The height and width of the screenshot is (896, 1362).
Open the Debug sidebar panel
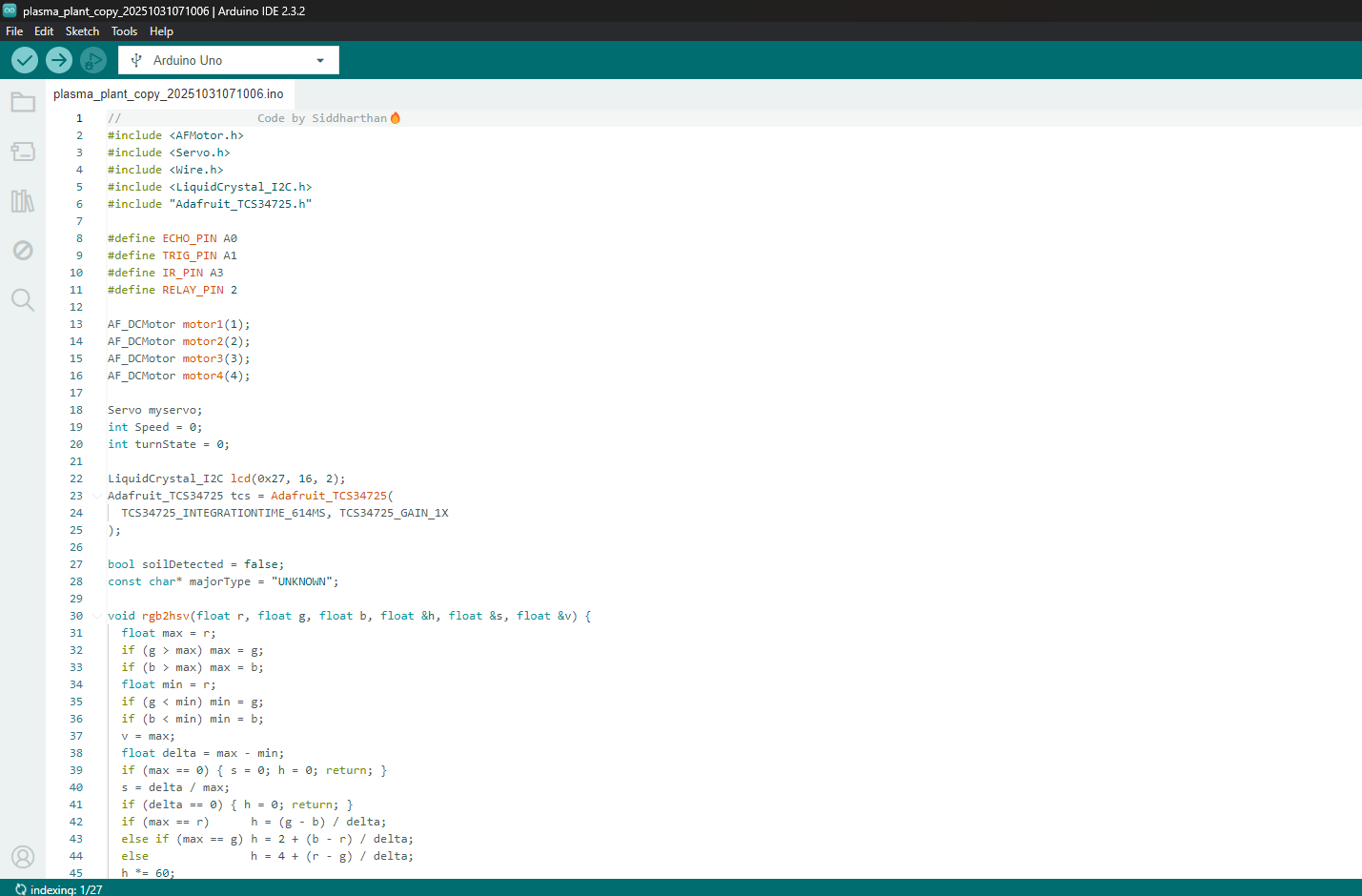coord(23,251)
